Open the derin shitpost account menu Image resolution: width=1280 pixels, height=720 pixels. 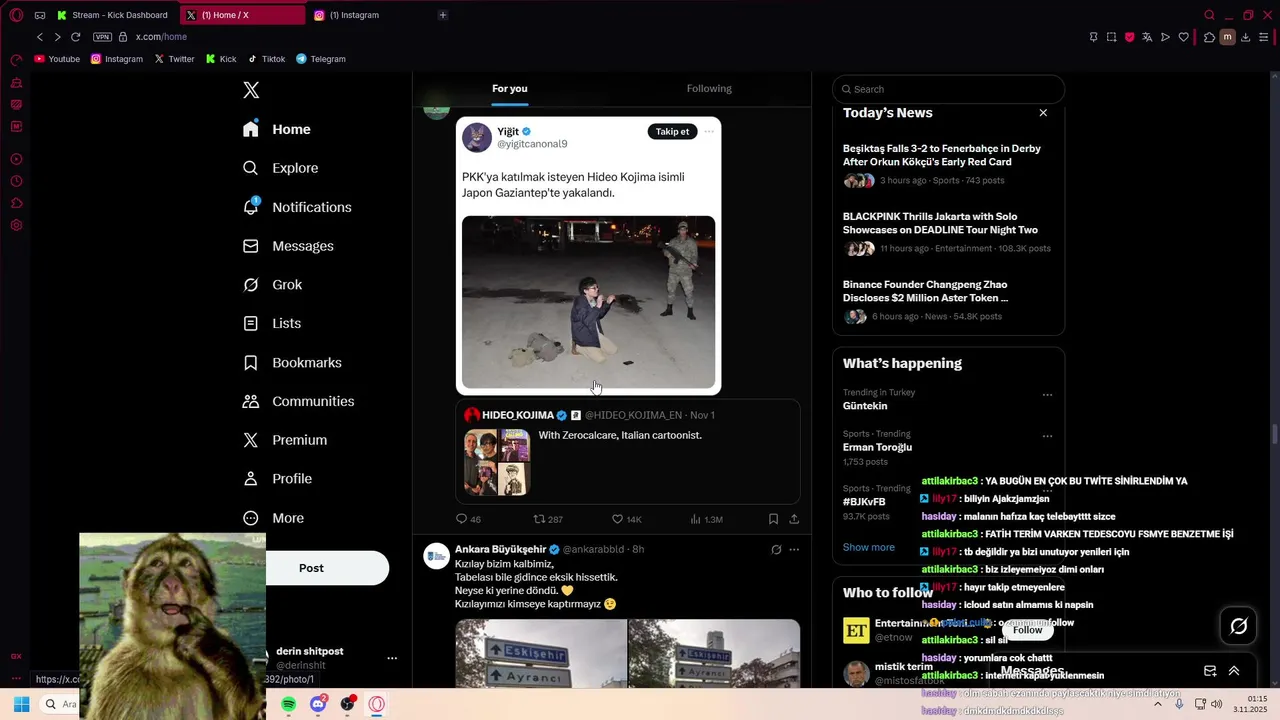pos(392,658)
